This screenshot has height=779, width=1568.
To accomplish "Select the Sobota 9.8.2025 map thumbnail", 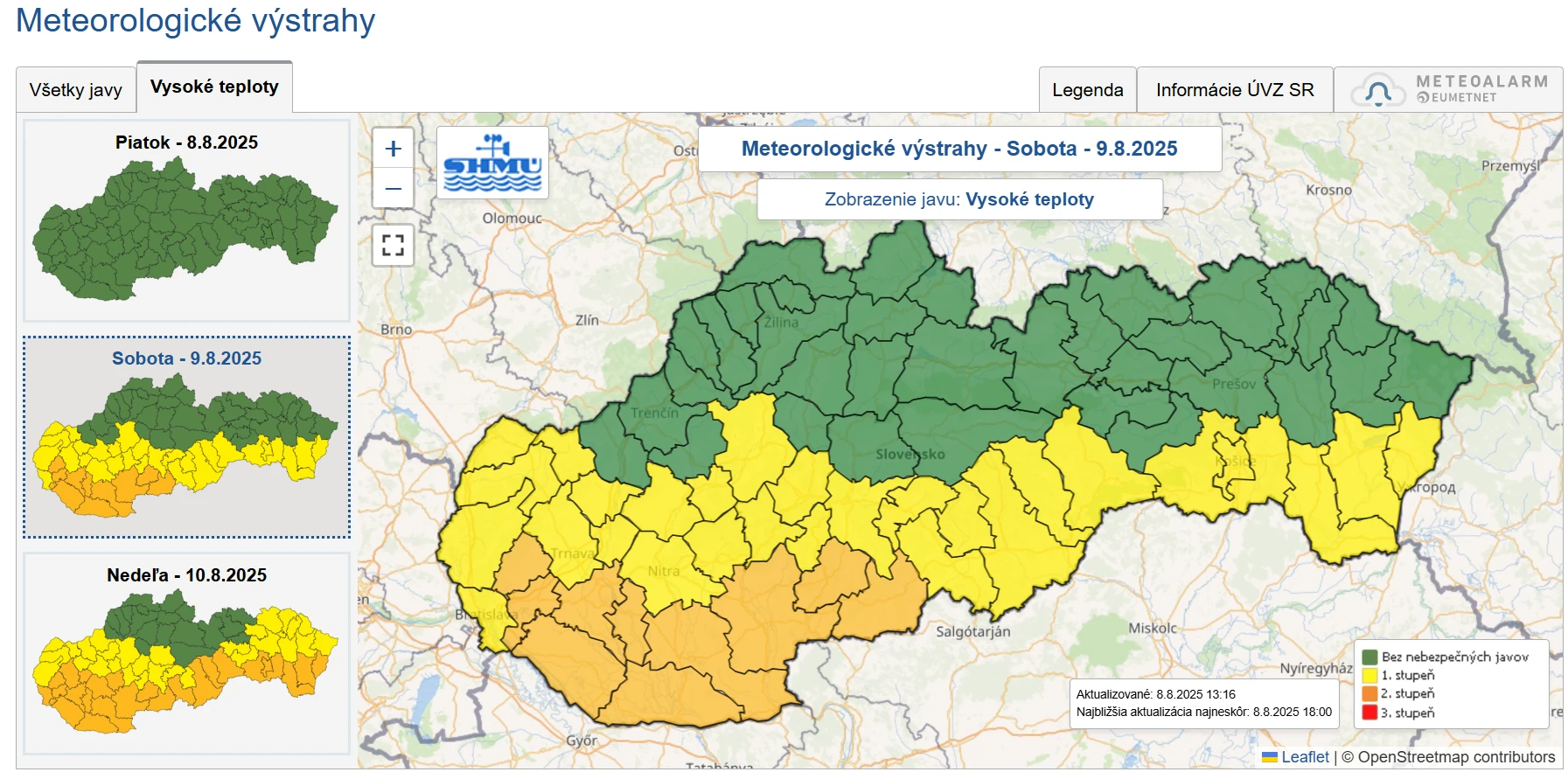I will tap(186, 436).
